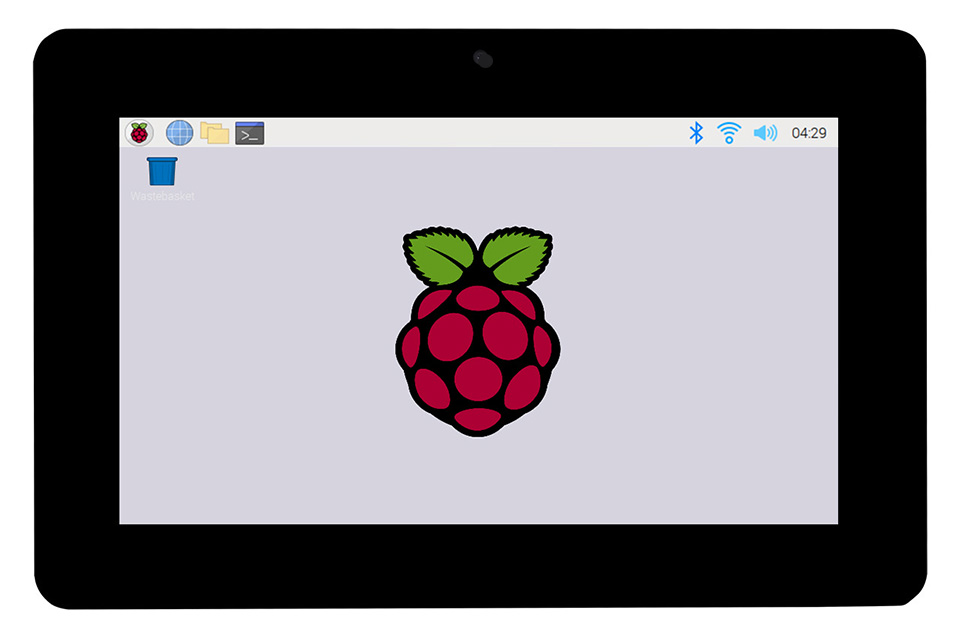Click the Wastebasket text label
This screenshot has width=960, height=642.
(x=162, y=196)
